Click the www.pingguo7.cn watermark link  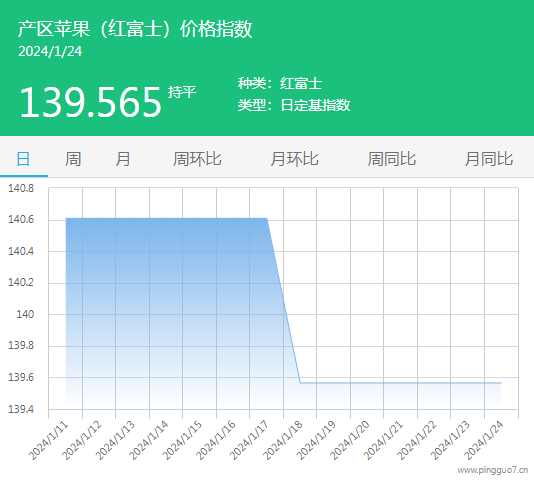(492, 470)
